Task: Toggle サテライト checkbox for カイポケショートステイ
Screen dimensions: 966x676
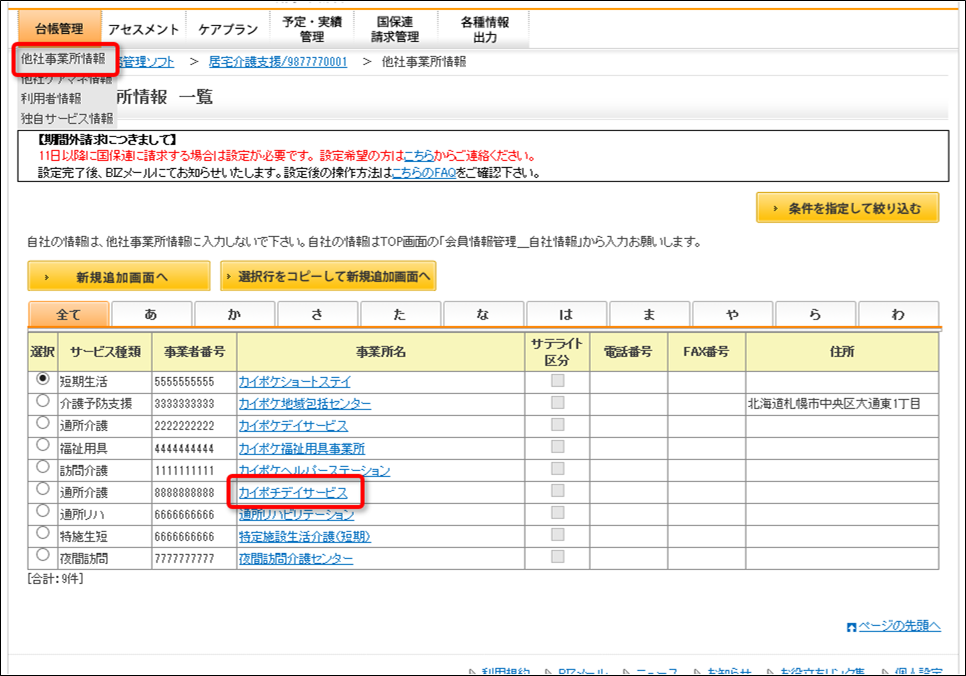Action: (x=558, y=381)
